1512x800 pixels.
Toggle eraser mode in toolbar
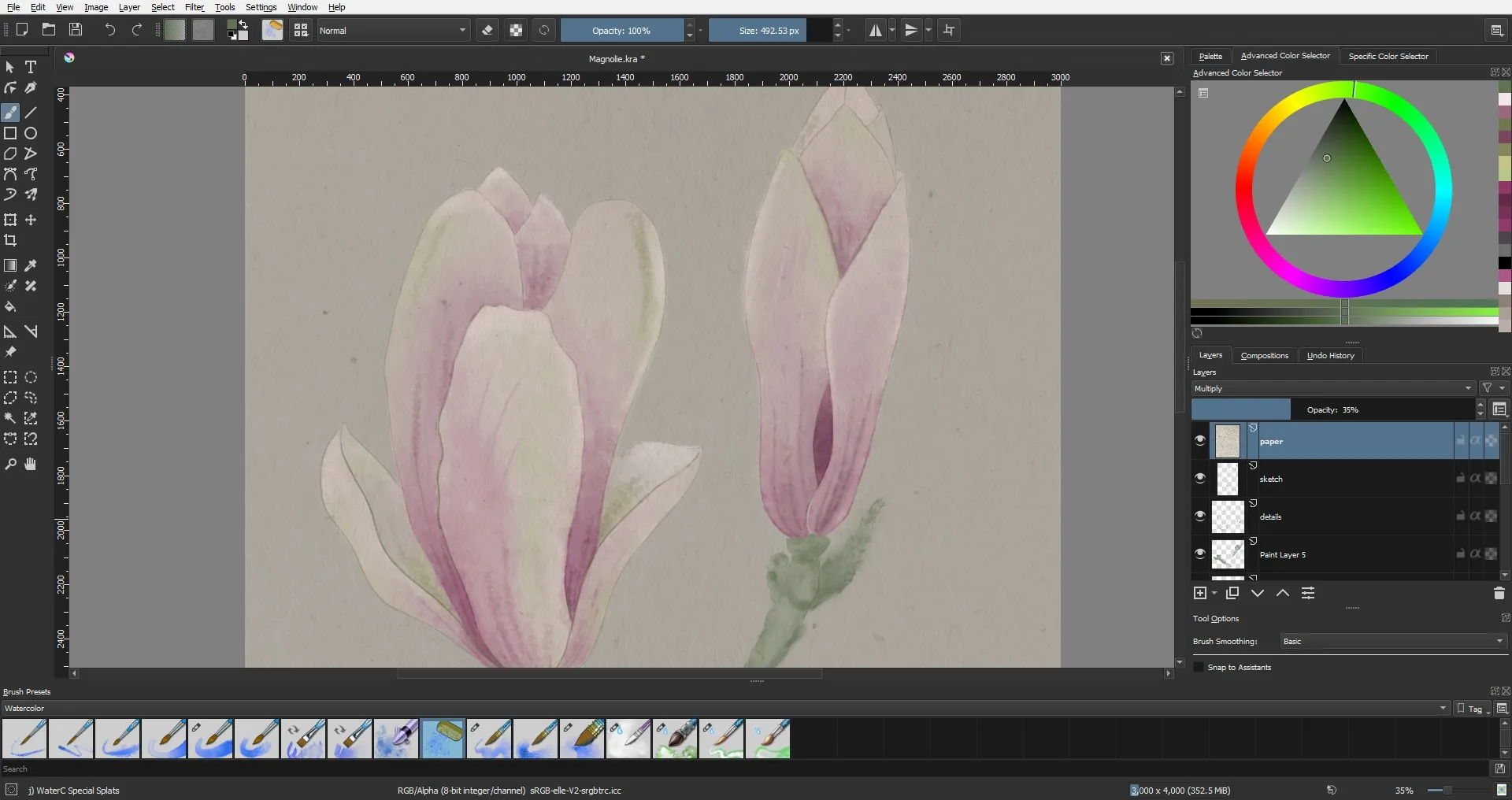(x=487, y=31)
